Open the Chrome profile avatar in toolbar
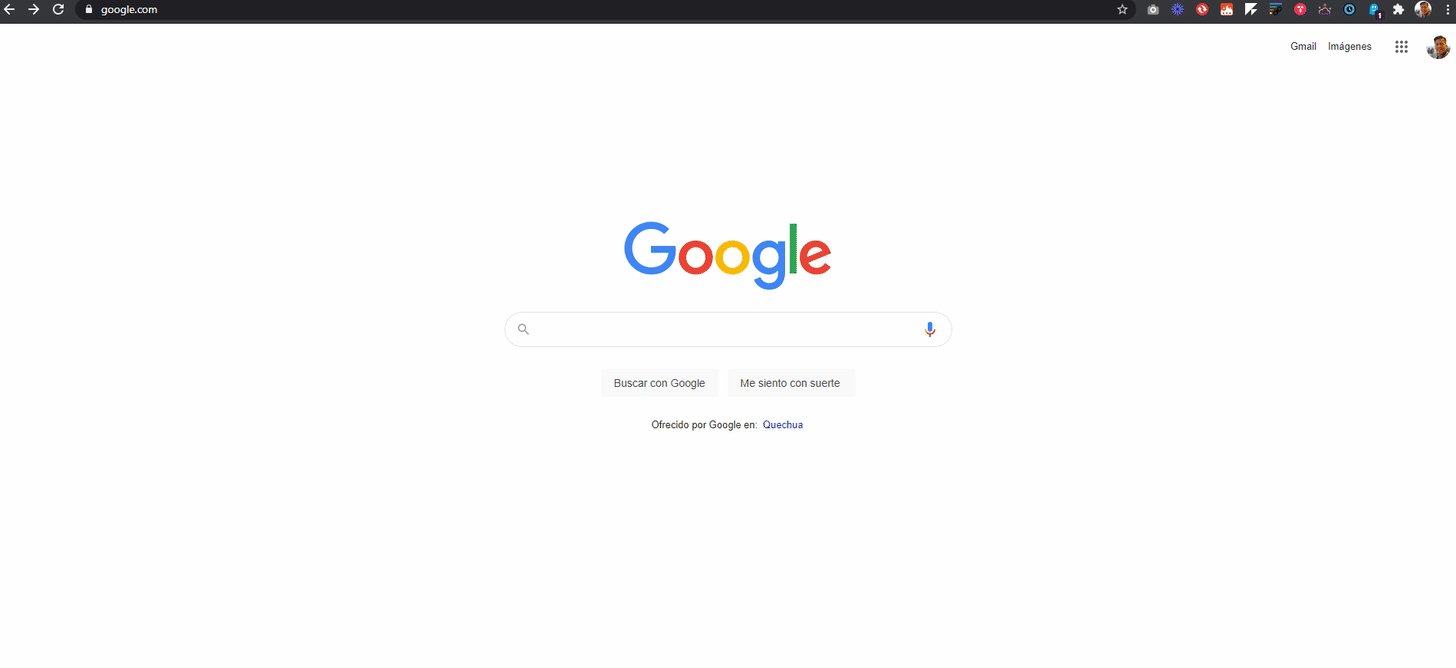Viewport: 1456px width, 668px height. [x=1423, y=9]
